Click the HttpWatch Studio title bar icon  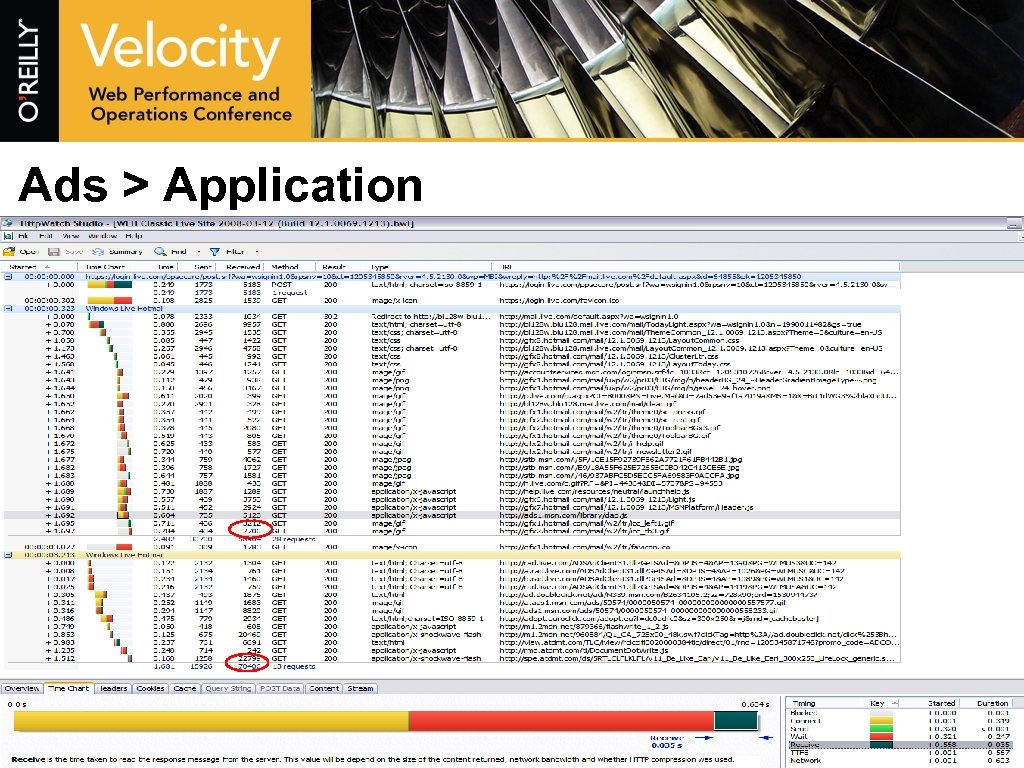tap(7, 223)
